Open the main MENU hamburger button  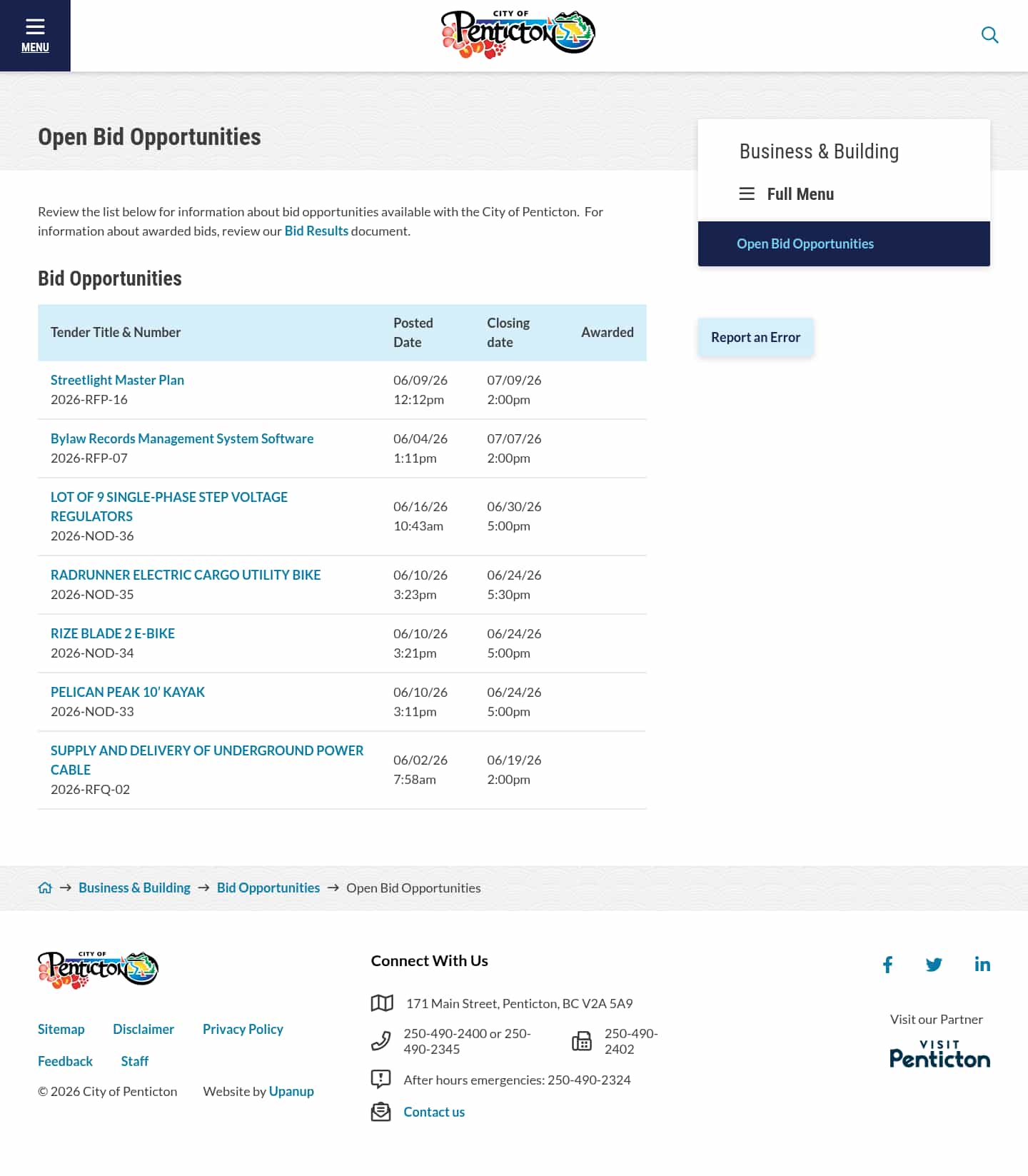pos(35,36)
